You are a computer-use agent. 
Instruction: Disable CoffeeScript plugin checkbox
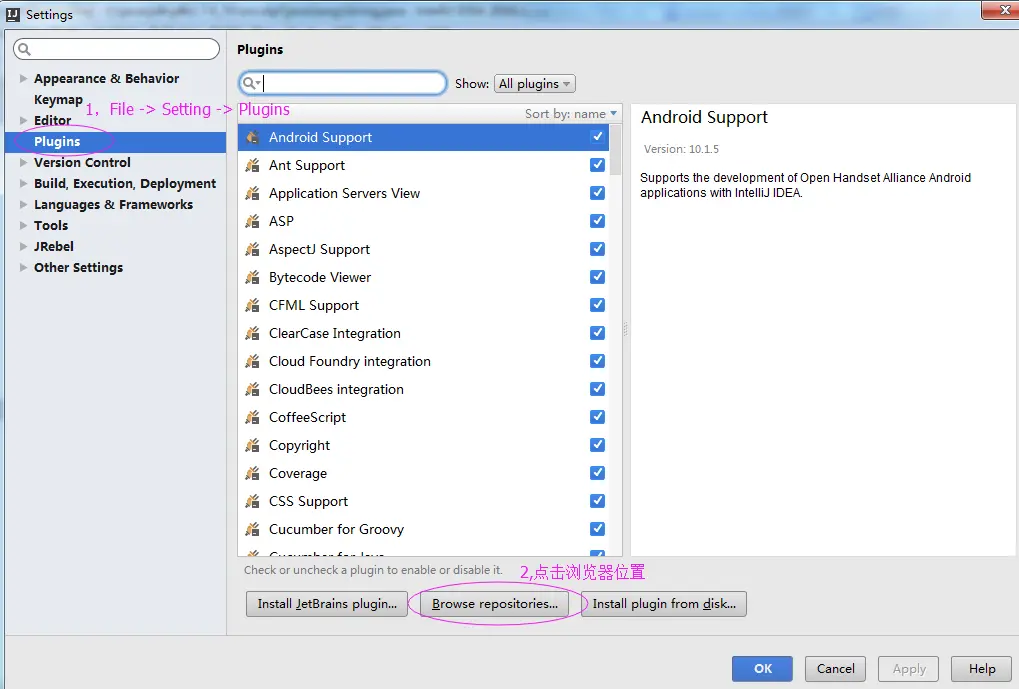pos(597,416)
